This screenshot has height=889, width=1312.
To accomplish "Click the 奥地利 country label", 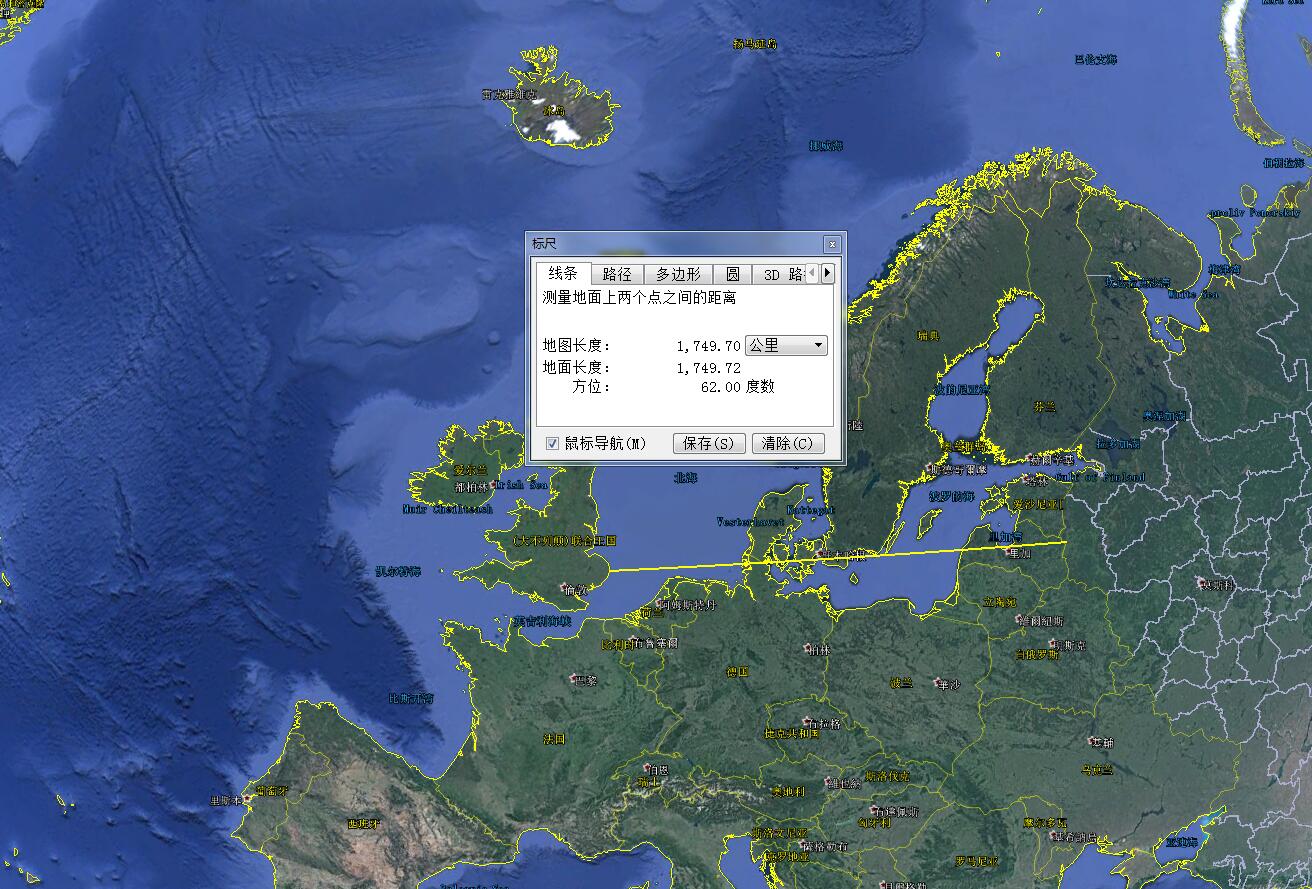I will coord(788,791).
